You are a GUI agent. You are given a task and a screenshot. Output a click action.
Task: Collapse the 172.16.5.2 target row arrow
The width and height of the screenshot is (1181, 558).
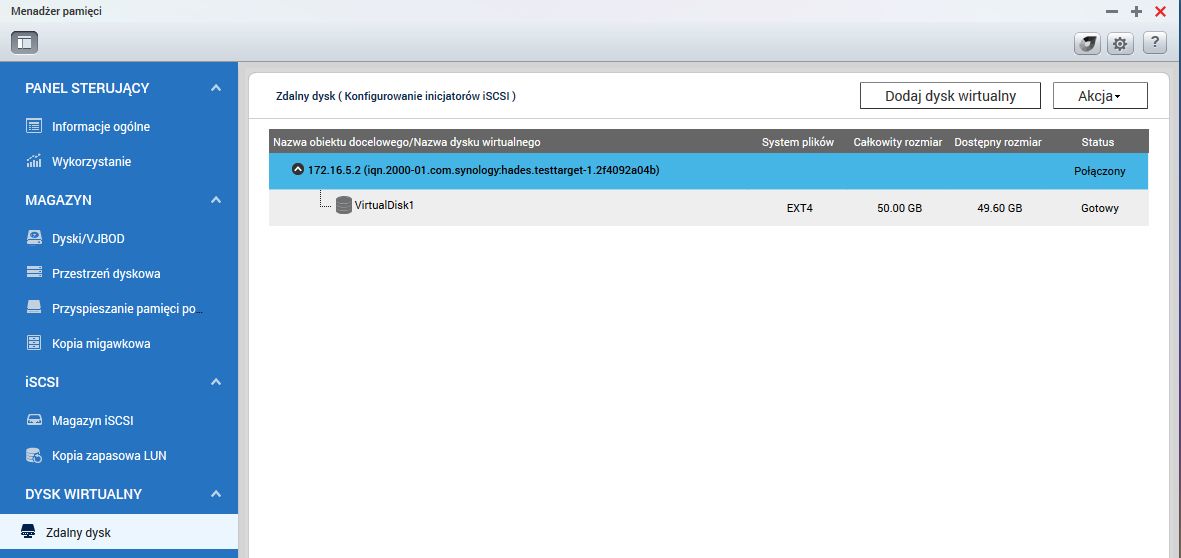[x=298, y=169]
